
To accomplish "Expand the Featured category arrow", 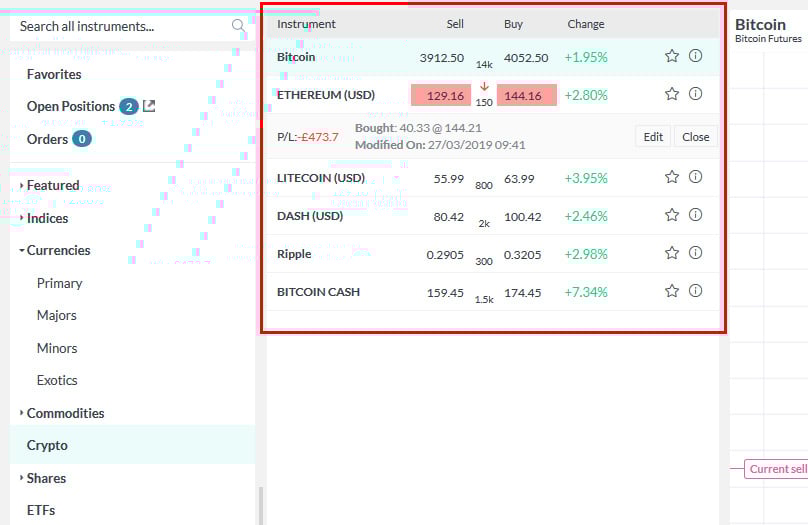I will tap(21, 185).
